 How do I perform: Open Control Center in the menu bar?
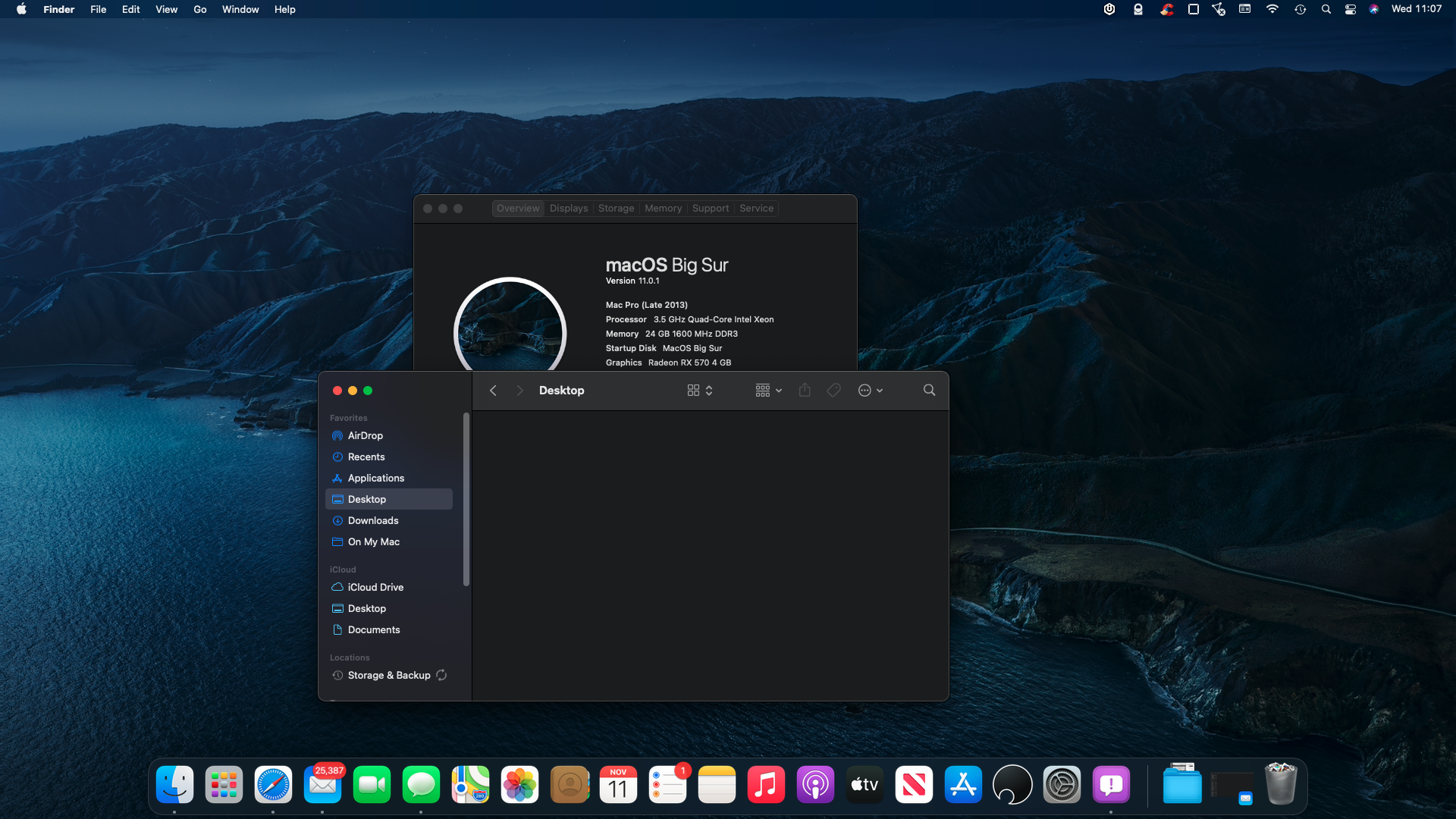(1351, 9)
